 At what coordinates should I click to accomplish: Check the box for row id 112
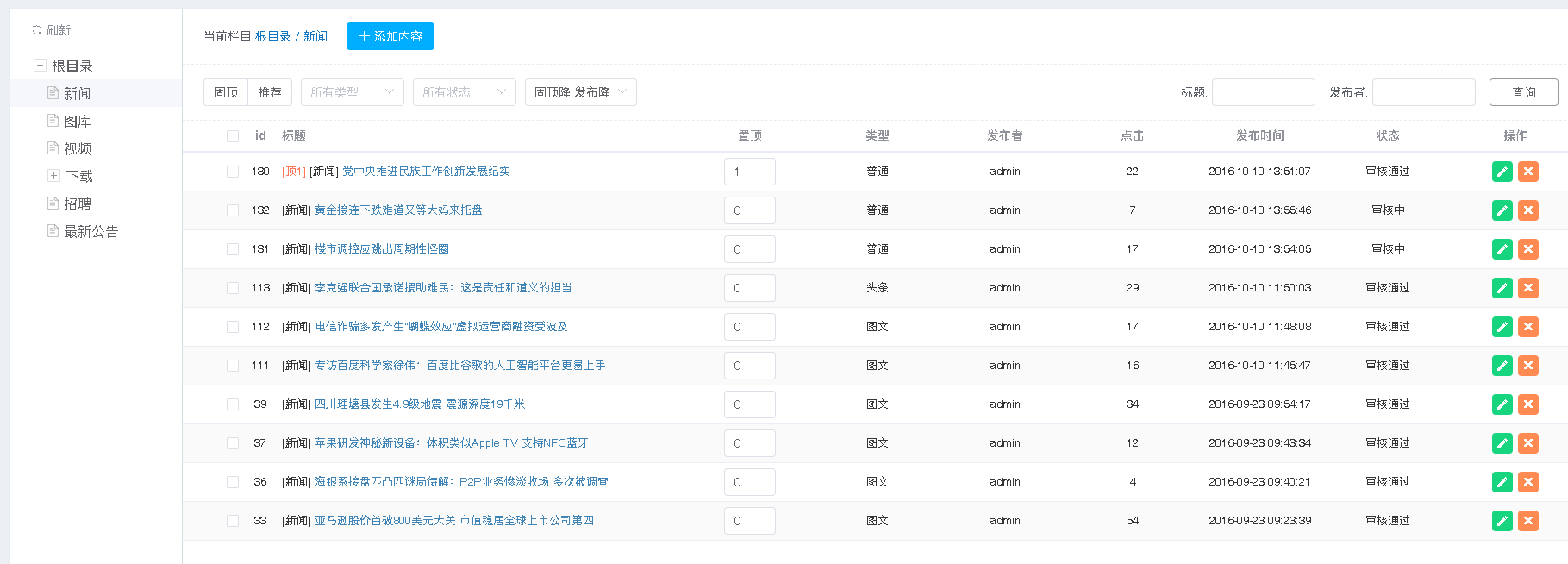233,327
